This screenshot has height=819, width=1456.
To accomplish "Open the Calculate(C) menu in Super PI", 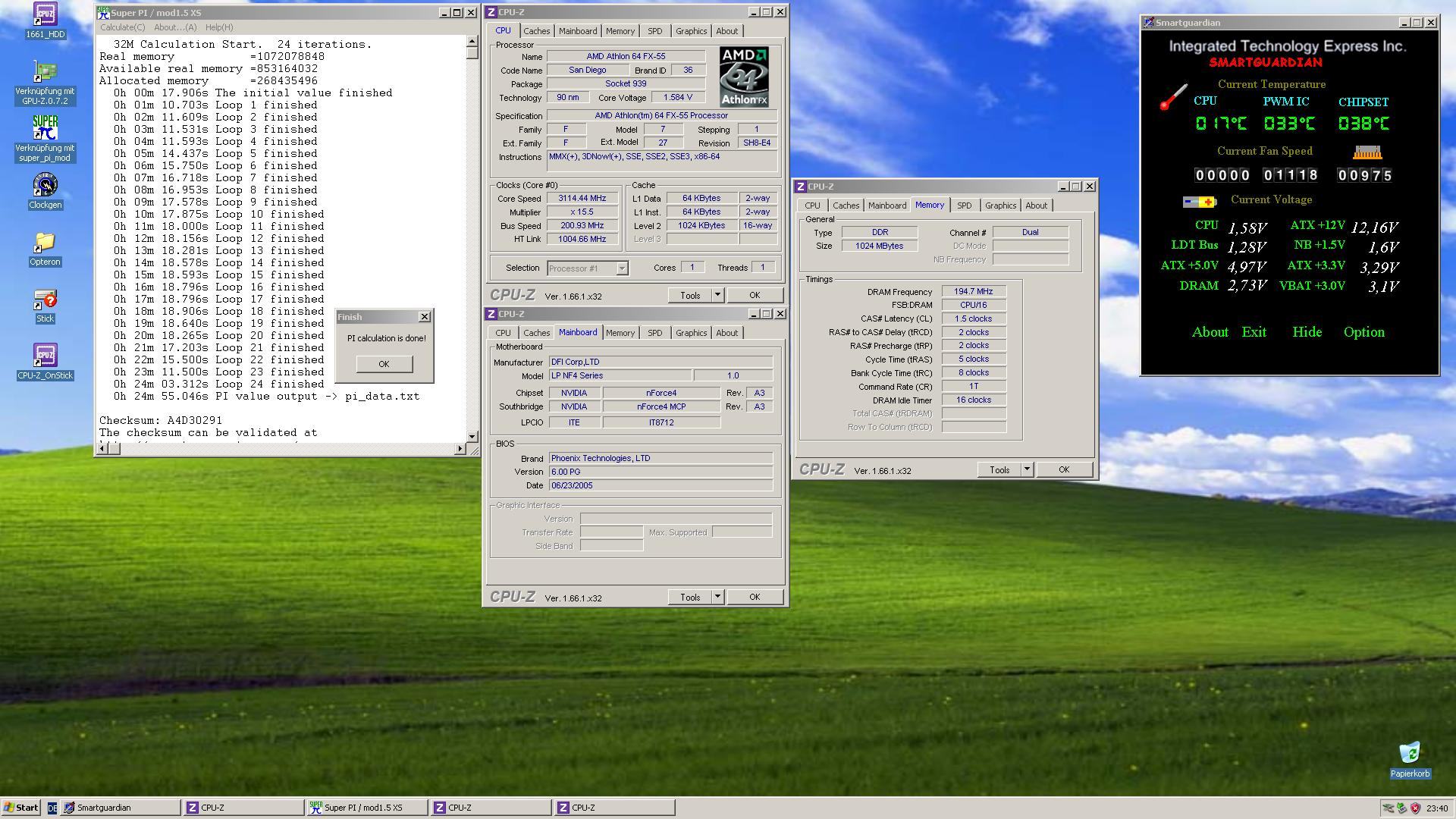I will click(x=122, y=27).
